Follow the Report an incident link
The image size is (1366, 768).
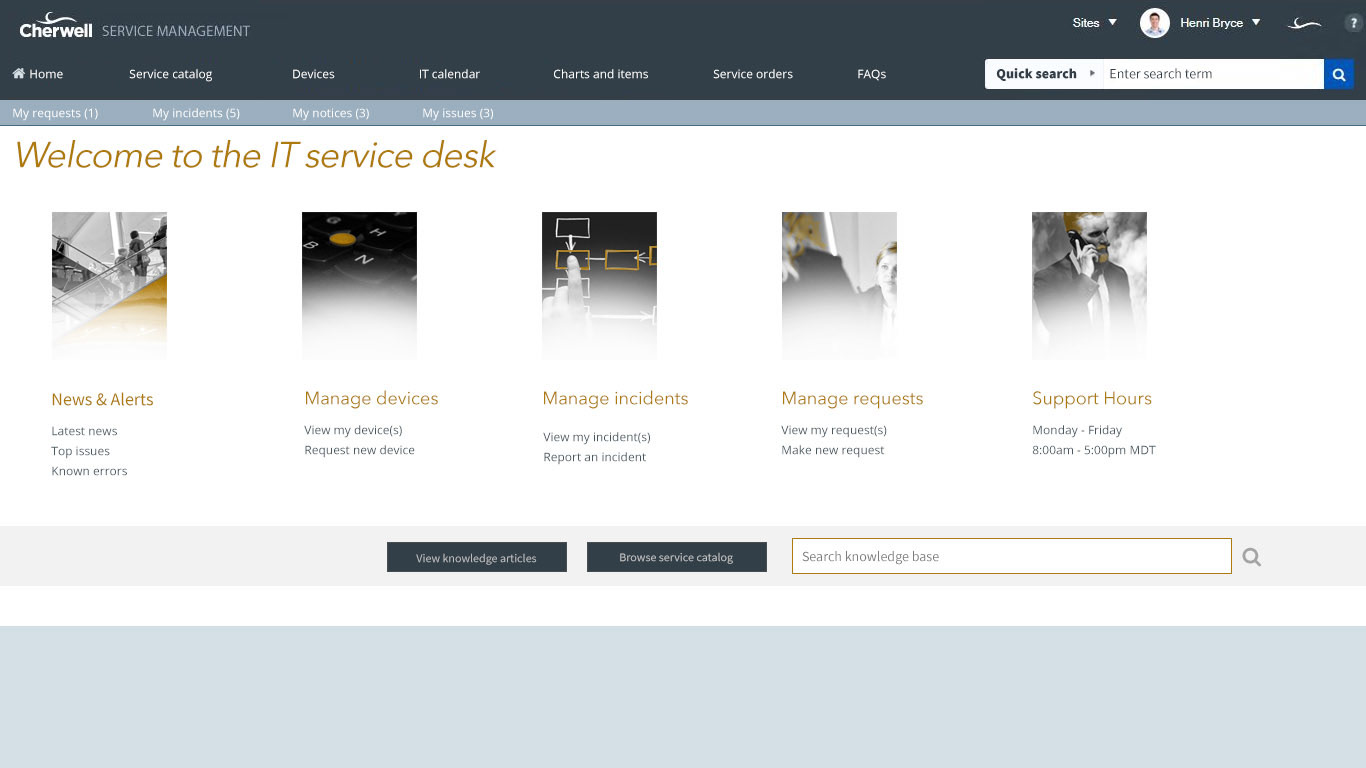click(x=594, y=457)
